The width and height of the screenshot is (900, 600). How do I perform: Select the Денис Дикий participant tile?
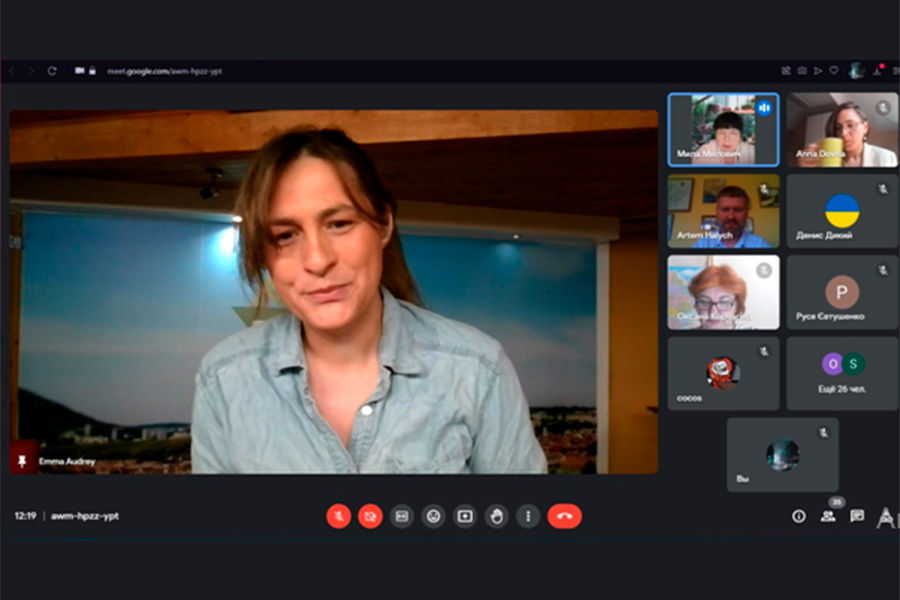(842, 211)
